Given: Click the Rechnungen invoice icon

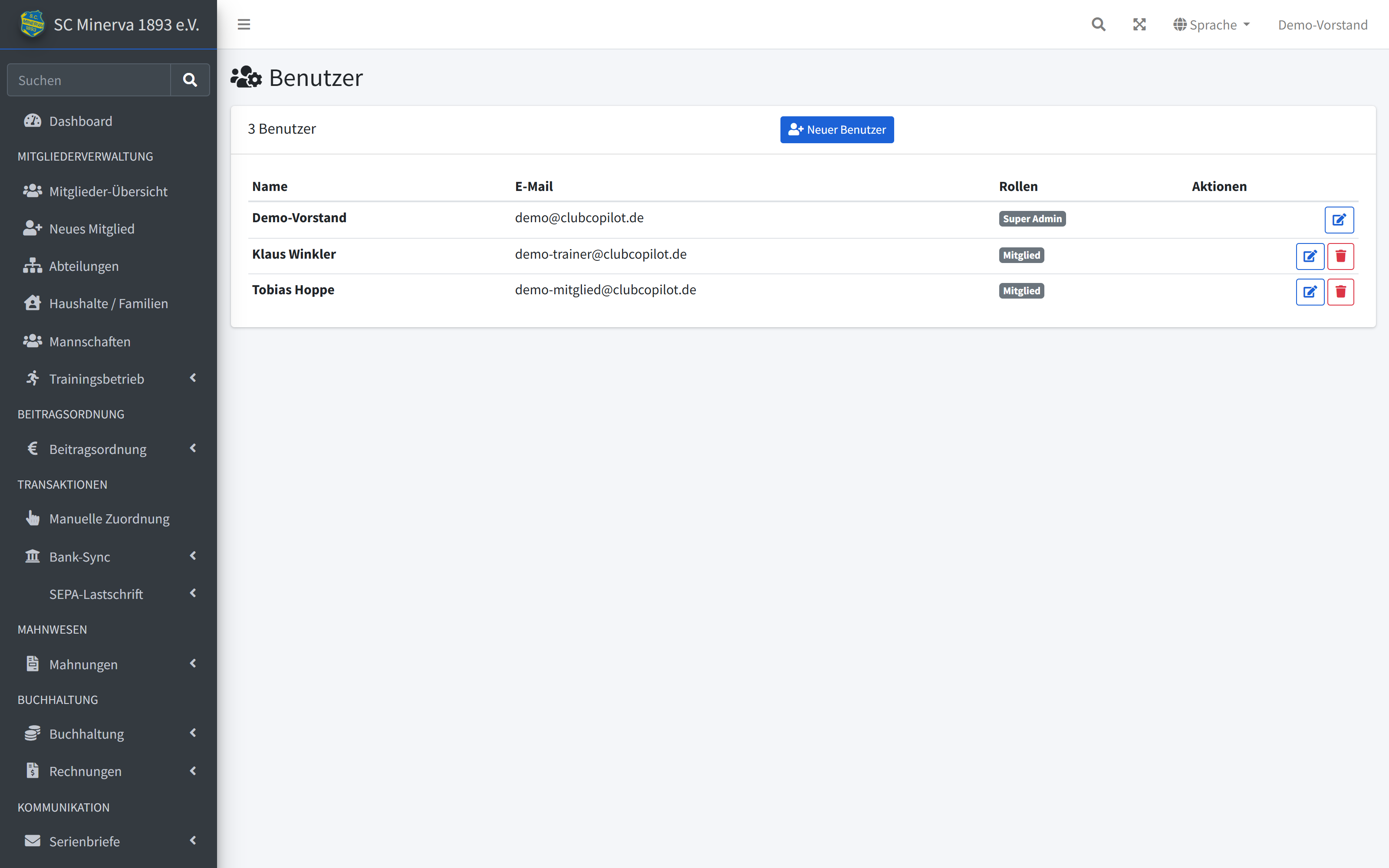Looking at the screenshot, I should (32, 770).
